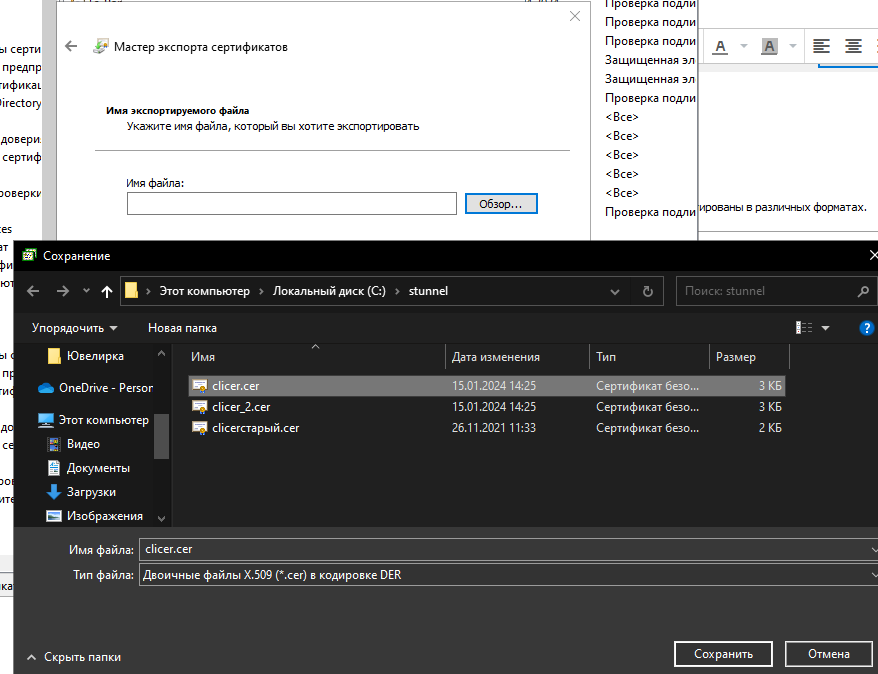Select Локальный диск (C:) breadcrumb
Image resolution: width=878 pixels, height=674 pixels.
click(x=329, y=291)
